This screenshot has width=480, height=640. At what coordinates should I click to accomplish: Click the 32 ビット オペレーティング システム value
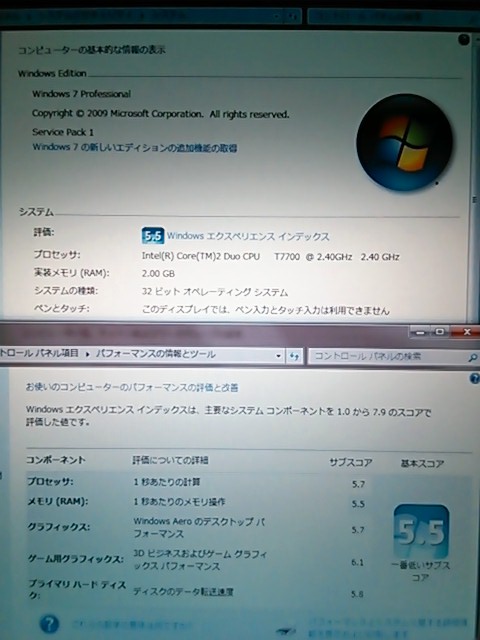tap(215, 292)
